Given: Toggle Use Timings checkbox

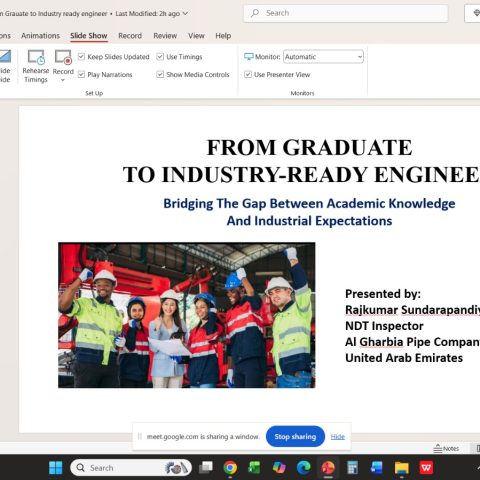Looking at the screenshot, I should [160, 57].
